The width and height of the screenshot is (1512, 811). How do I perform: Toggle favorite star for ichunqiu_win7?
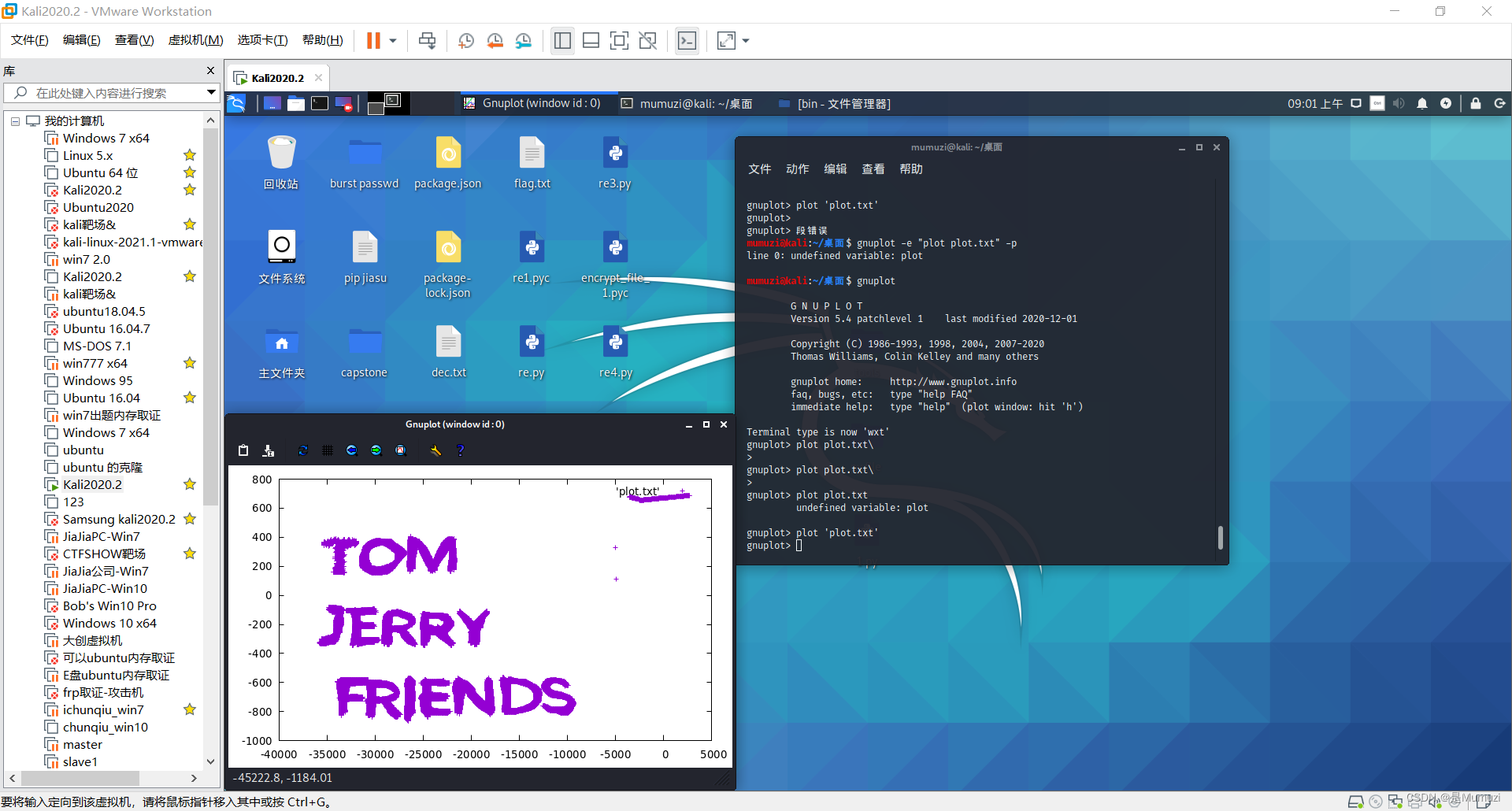(190, 710)
